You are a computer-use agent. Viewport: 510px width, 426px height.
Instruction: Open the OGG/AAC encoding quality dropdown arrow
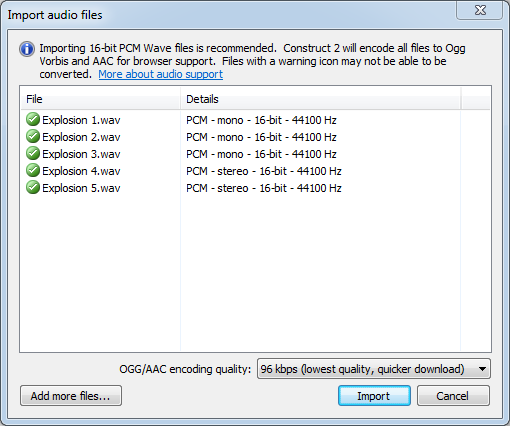click(482, 369)
